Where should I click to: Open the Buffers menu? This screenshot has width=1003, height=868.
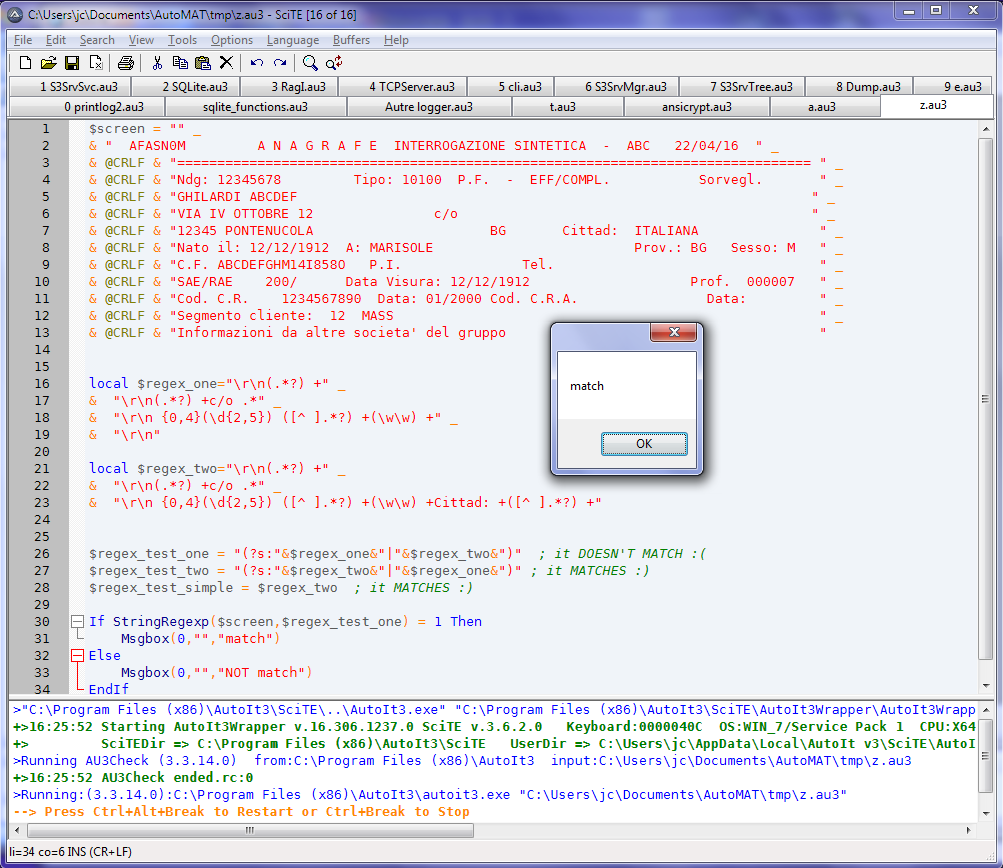[351, 40]
